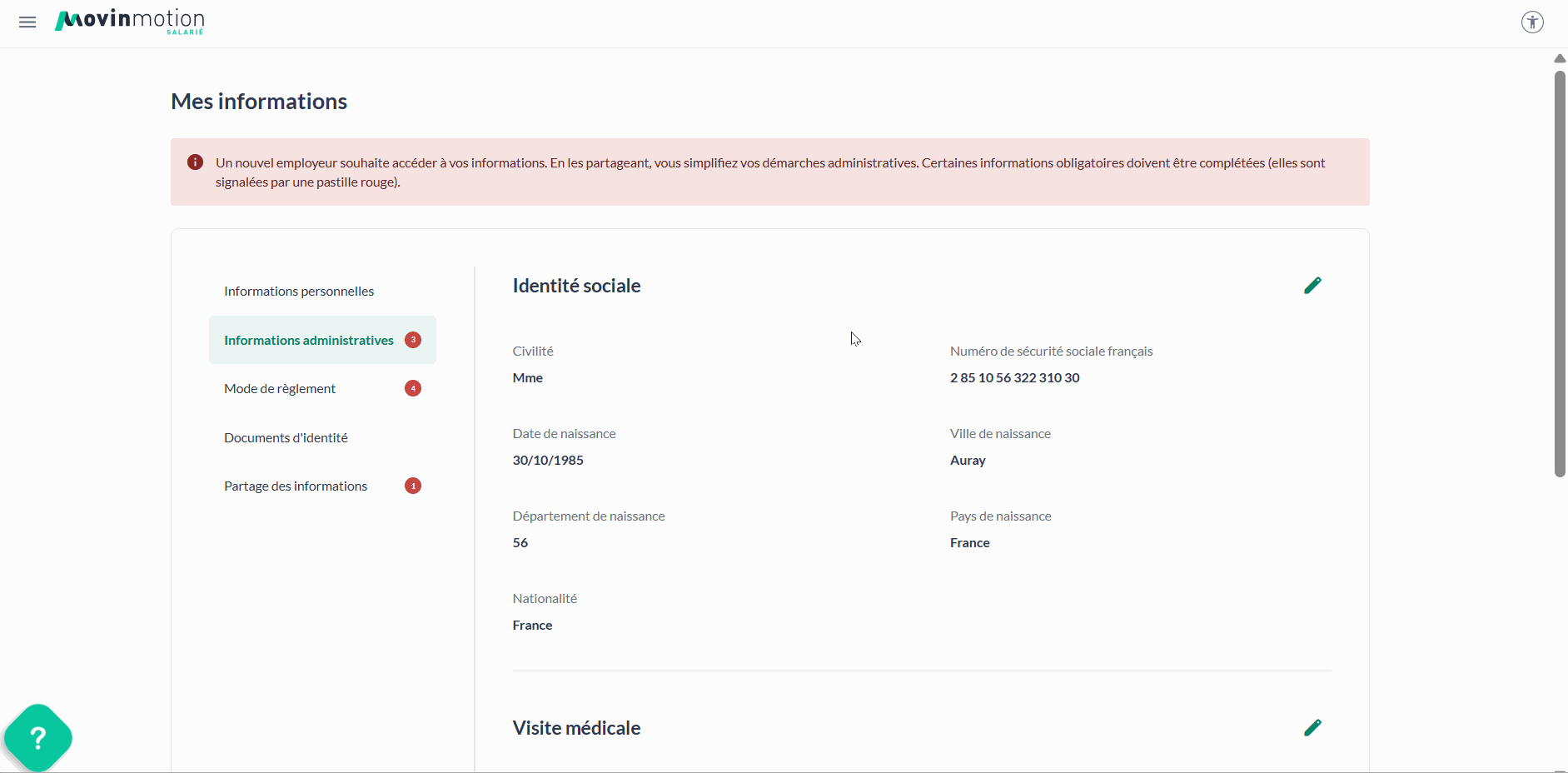Edit the Visite médicale section
1568x773 pixels.
tap(1312, 728)
